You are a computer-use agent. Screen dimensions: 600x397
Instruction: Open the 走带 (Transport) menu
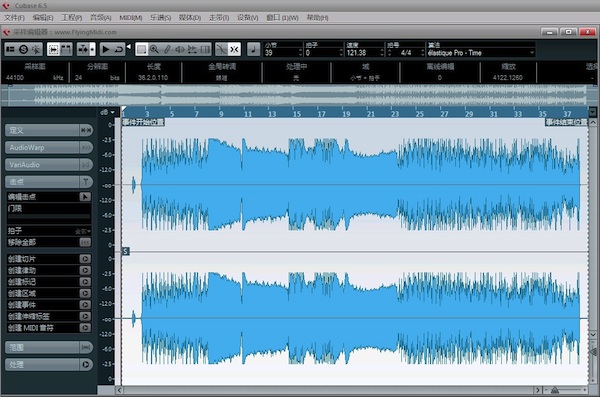coord(218,18)
